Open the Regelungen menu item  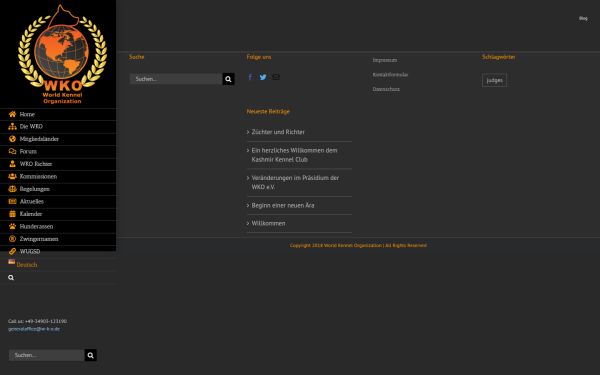pos(58,189)
